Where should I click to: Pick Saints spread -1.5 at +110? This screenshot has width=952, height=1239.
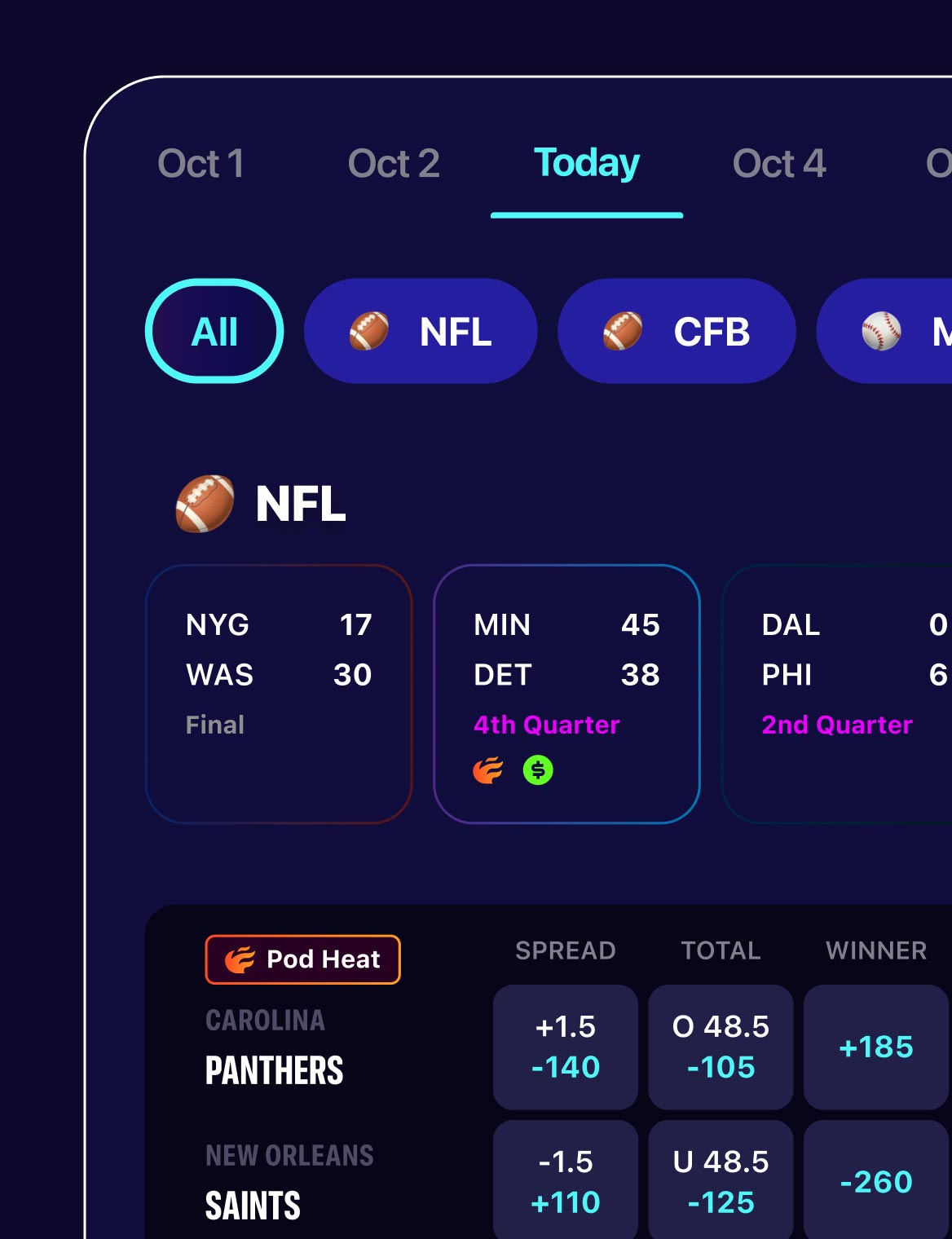566,1180
